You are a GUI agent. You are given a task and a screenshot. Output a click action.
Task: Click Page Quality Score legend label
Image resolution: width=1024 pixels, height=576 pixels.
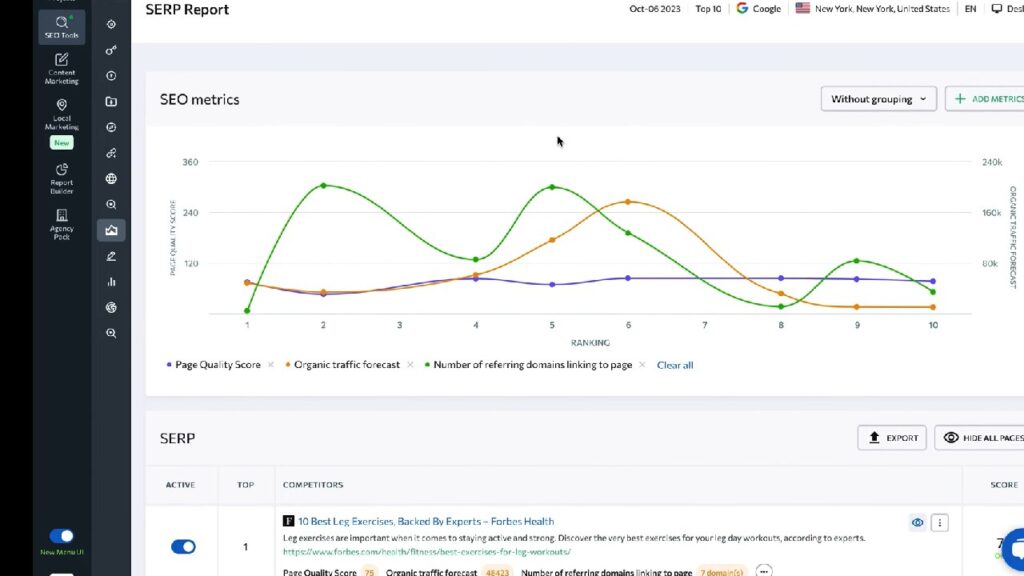pos(217,364)
